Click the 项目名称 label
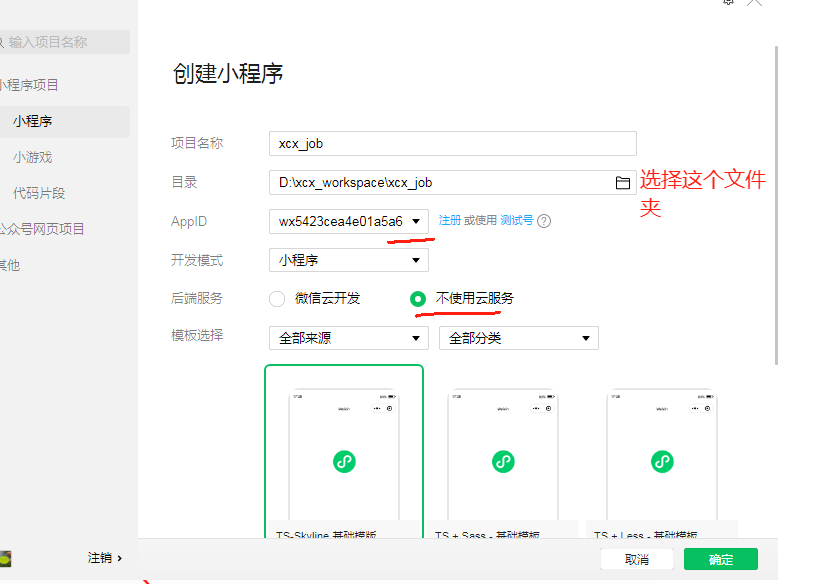 click(197, 143)
